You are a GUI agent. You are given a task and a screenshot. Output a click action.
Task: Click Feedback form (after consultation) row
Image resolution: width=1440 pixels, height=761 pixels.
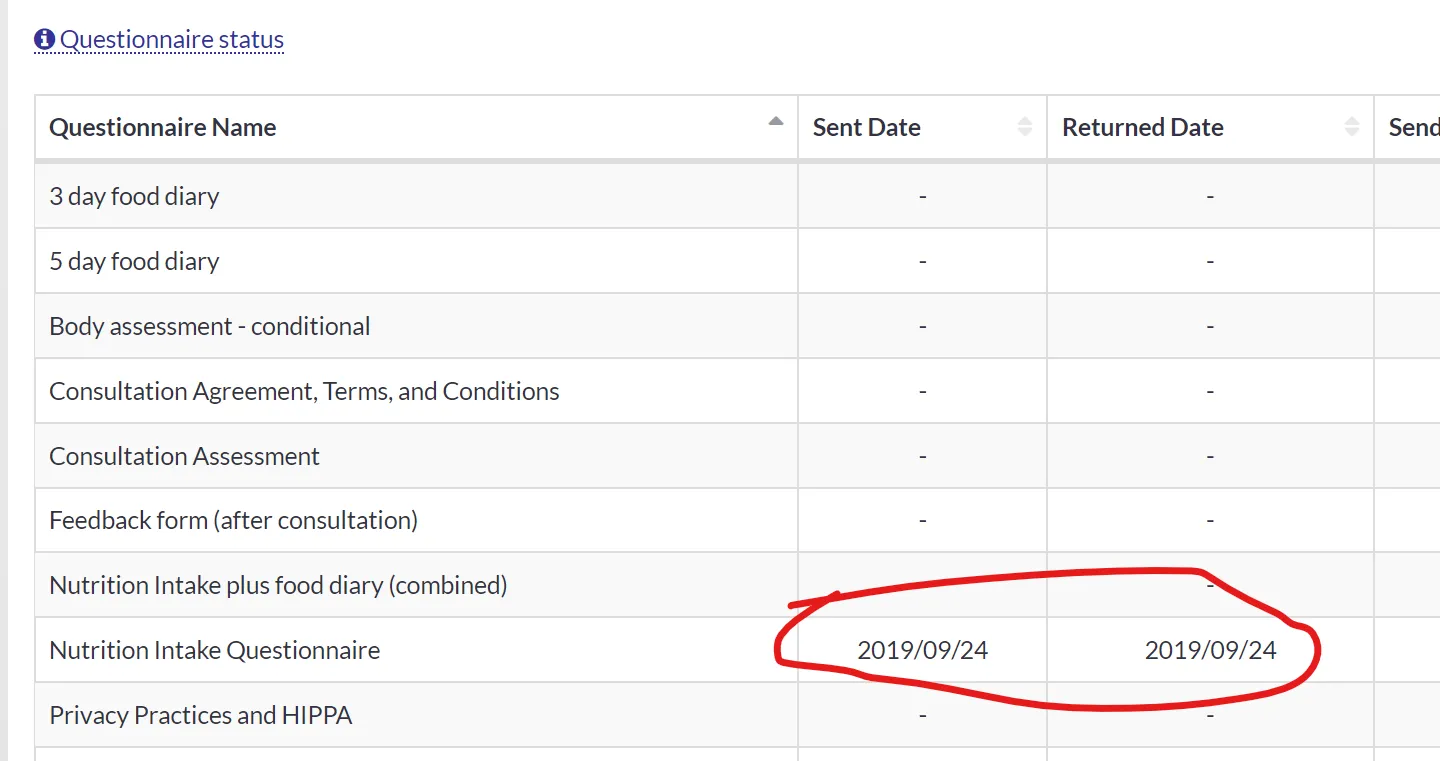(x=234, y=520)
